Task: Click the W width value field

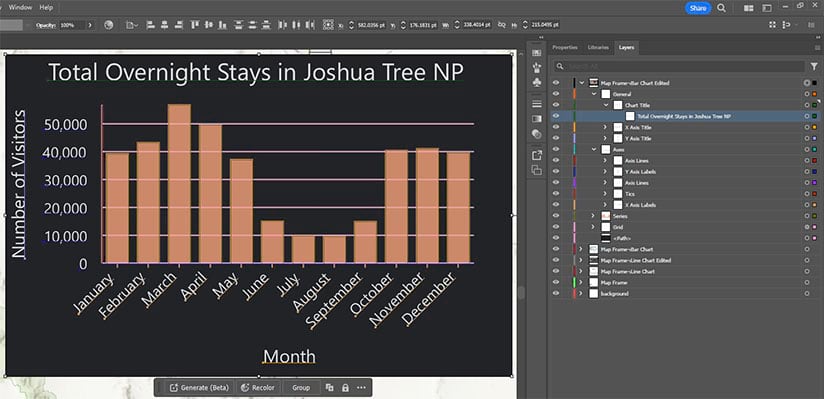Action: 477,25
